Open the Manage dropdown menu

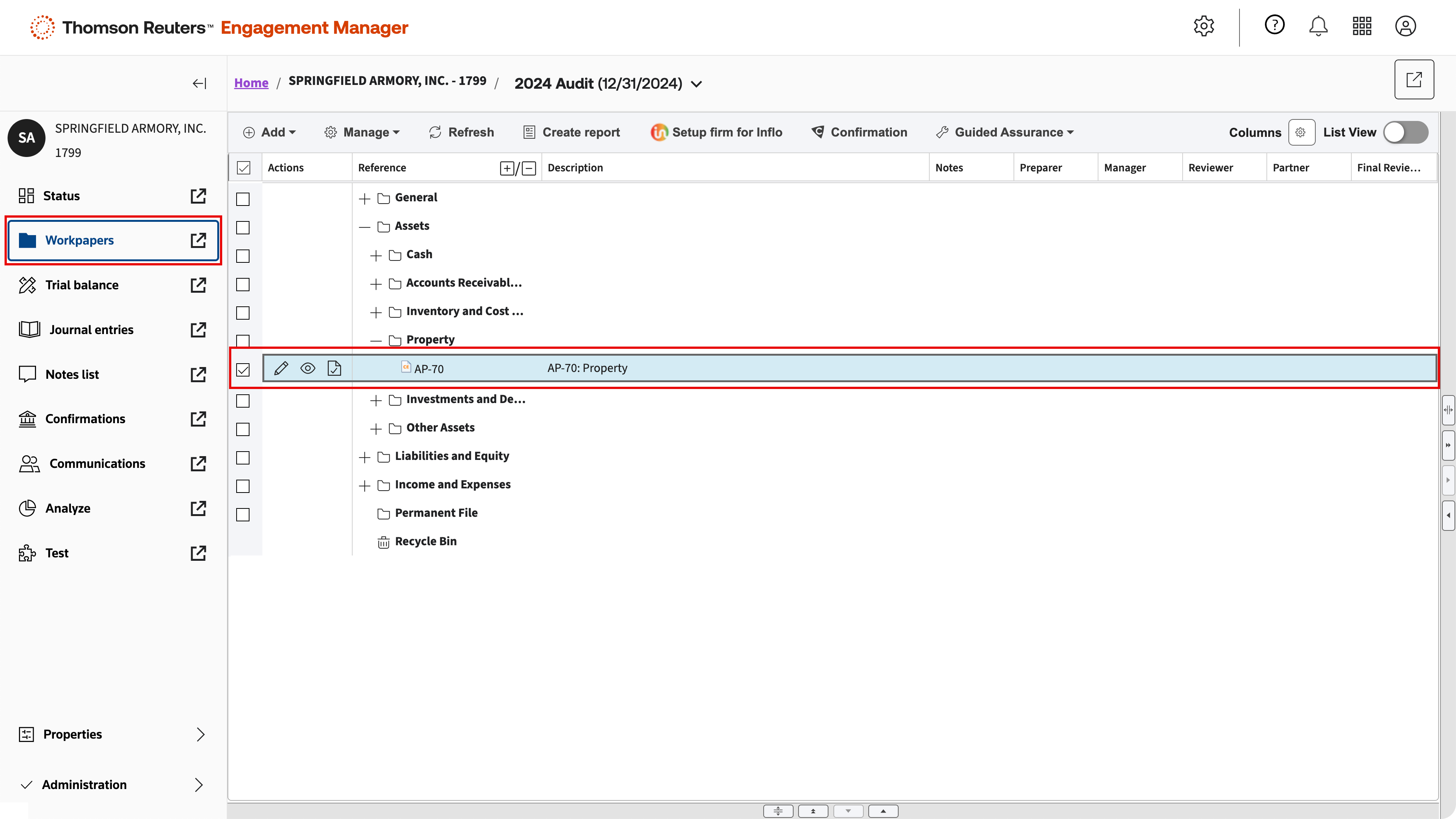tap(362, 132)
